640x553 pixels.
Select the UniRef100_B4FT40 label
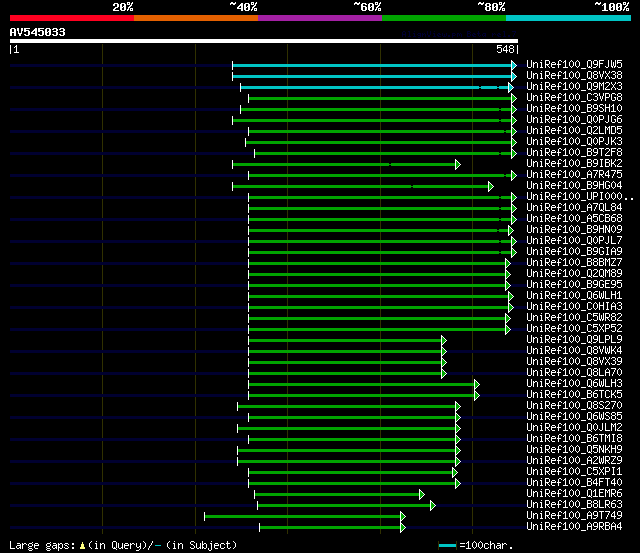point(574,483)
